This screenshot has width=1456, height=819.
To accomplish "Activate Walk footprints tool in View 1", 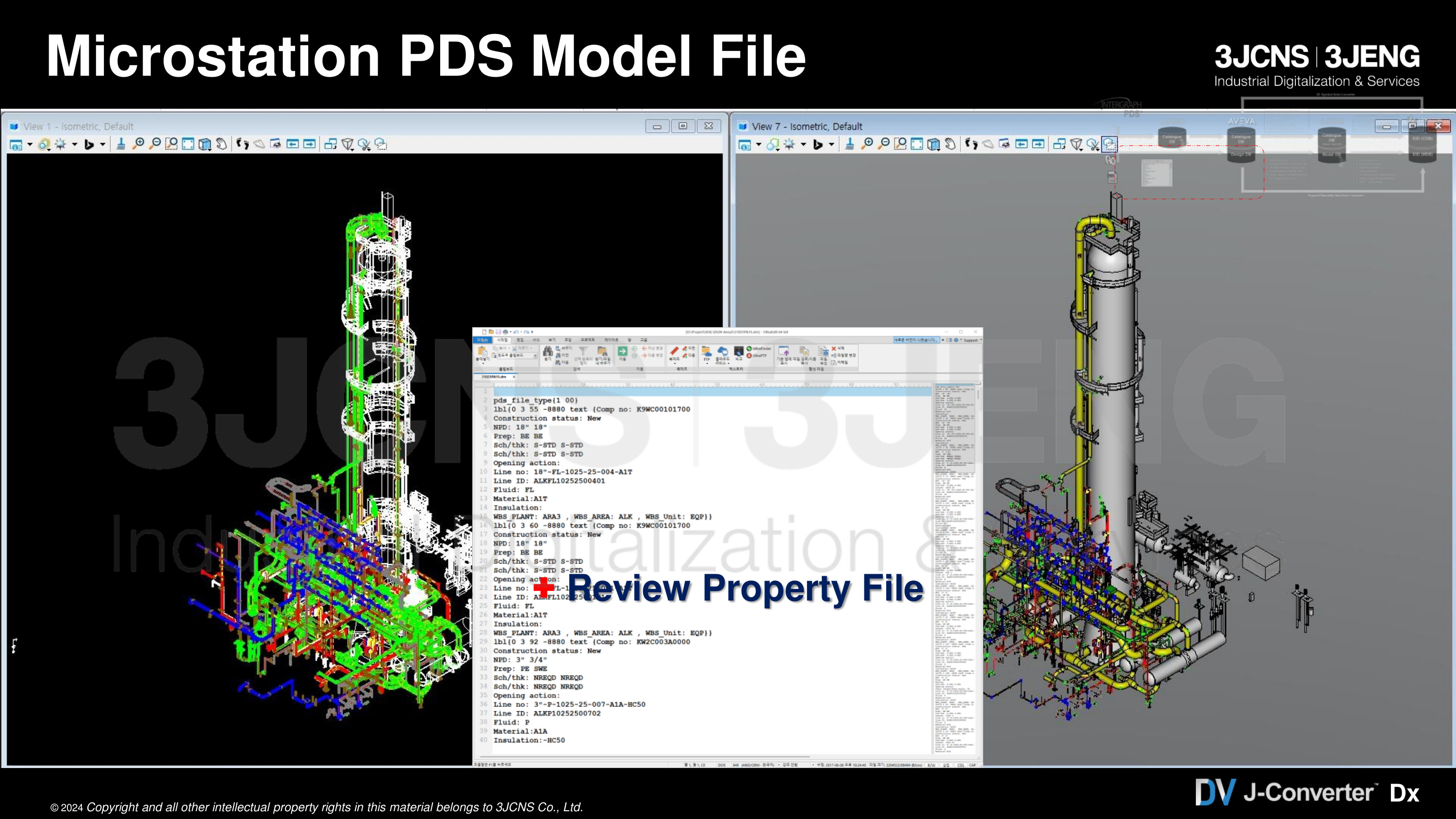I will 243,145.
